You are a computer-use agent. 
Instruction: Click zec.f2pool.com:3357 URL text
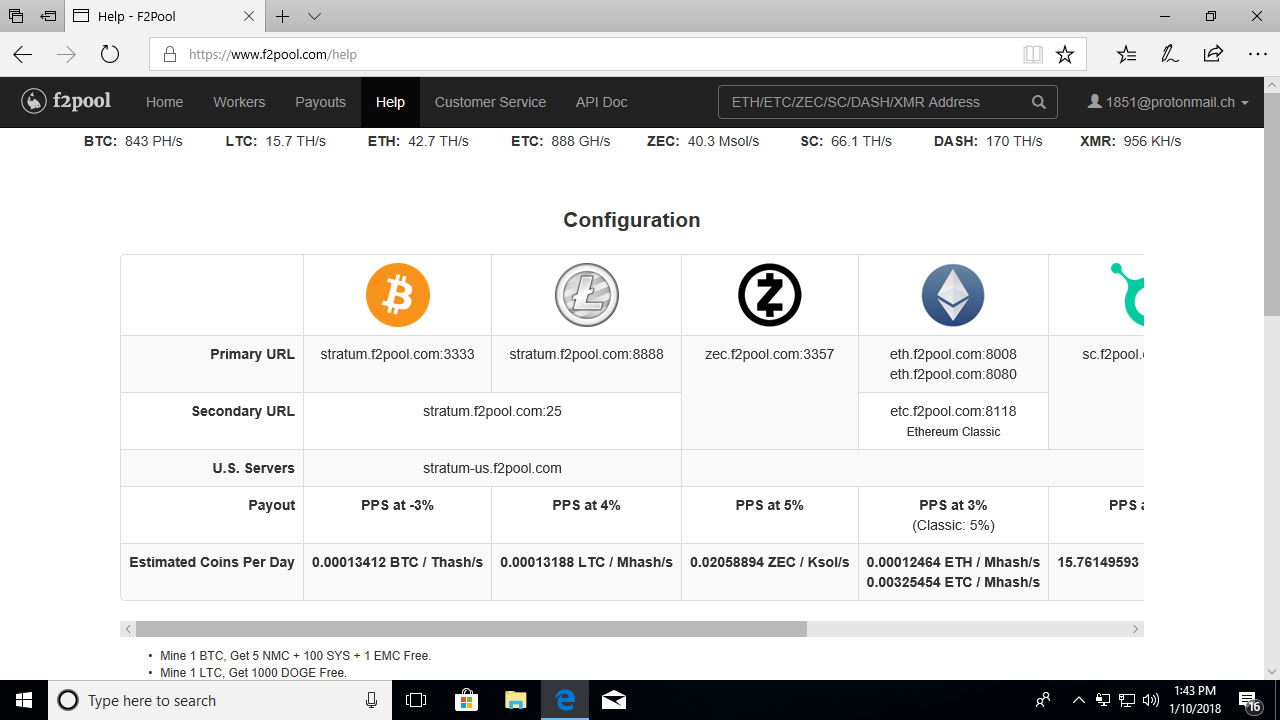pyautogui.click(x=769, y=354)
